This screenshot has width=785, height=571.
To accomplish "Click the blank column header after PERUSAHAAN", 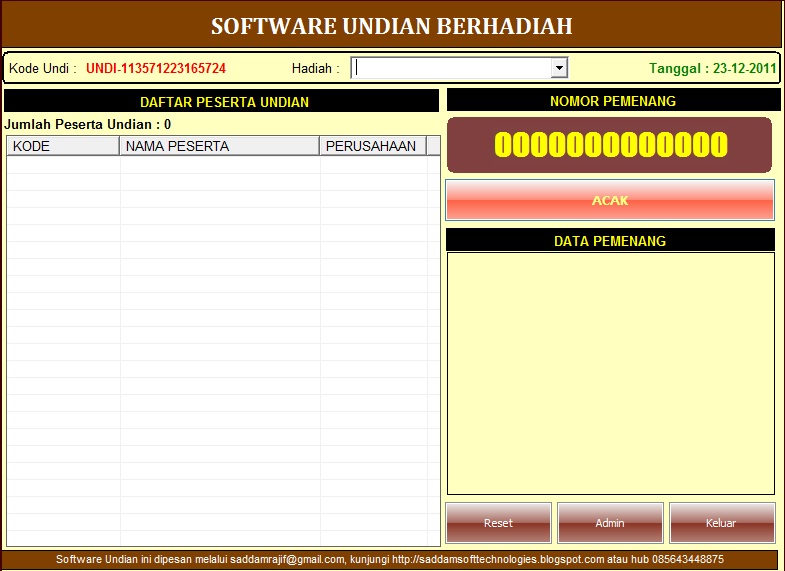I will pyautogui.click(x=433, y=146).
